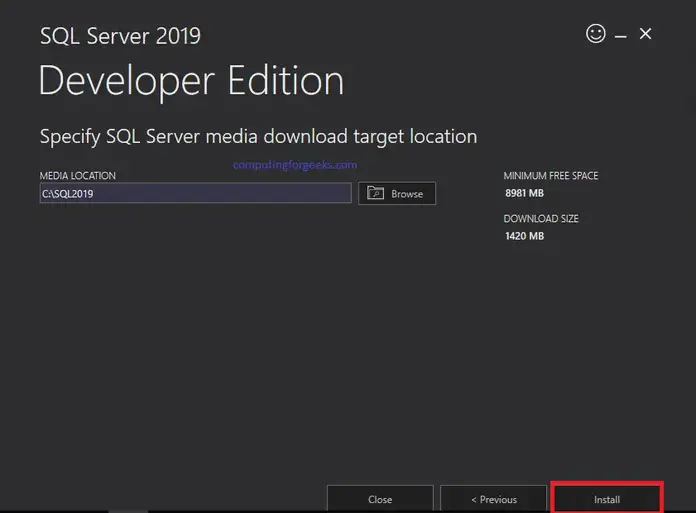Click the 8981 MB value

click(x=525, y=194)
